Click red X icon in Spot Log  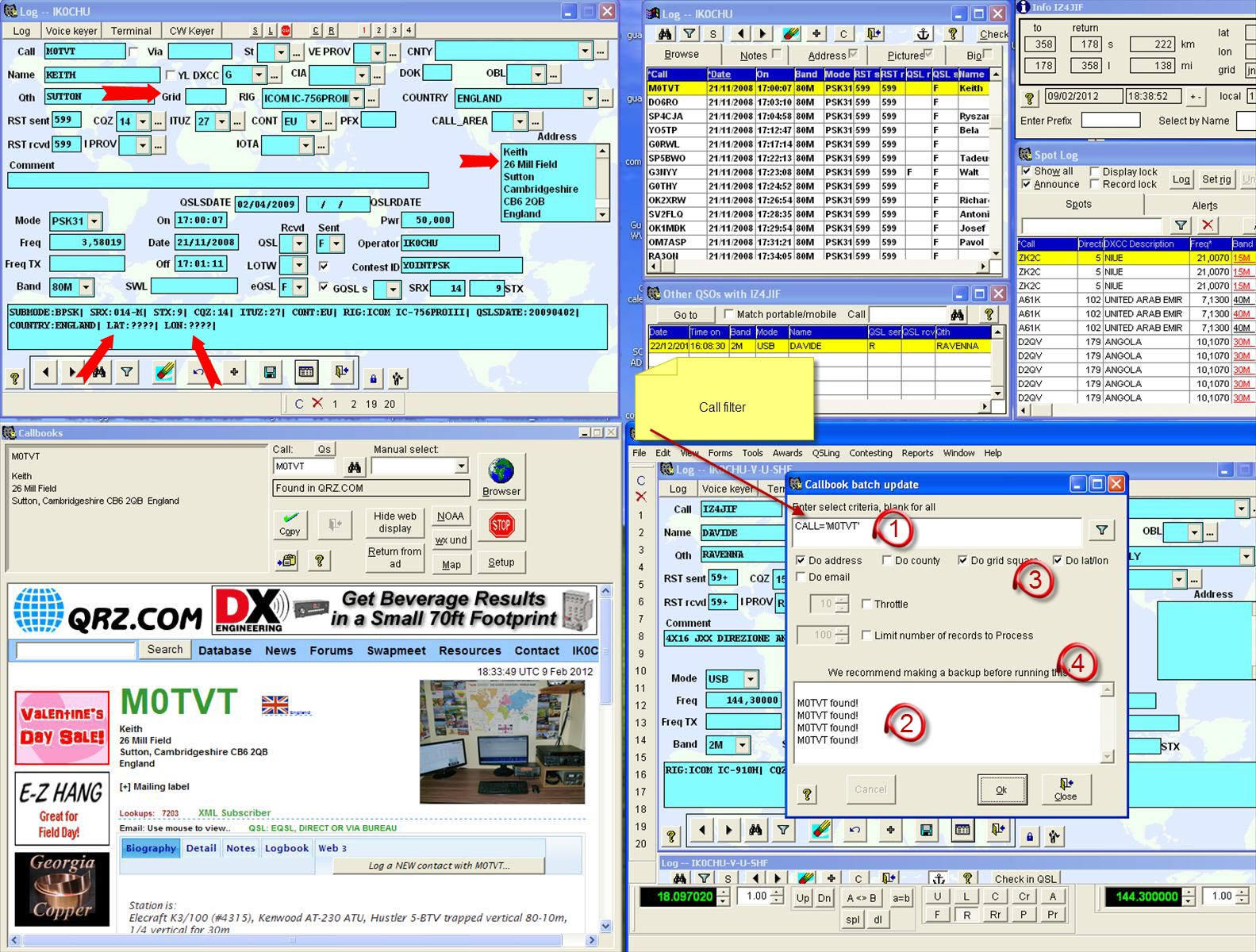click(1208, 225)
